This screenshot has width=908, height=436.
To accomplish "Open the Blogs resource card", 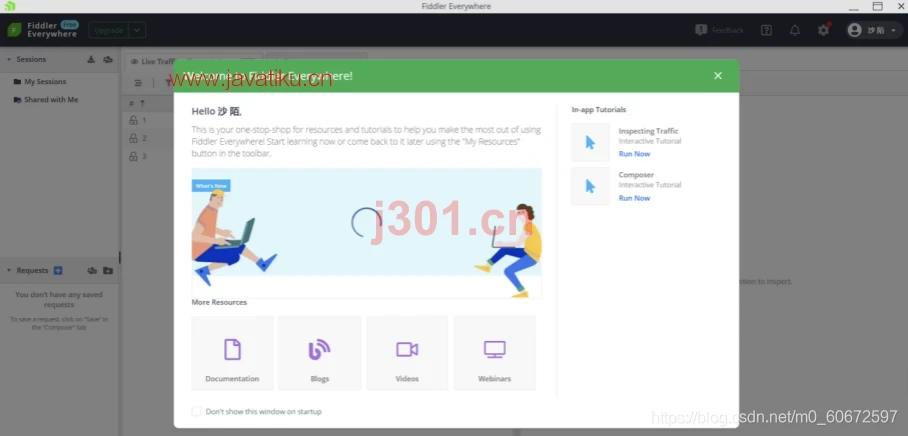I will pyautogui.click(x=320, y=353).
